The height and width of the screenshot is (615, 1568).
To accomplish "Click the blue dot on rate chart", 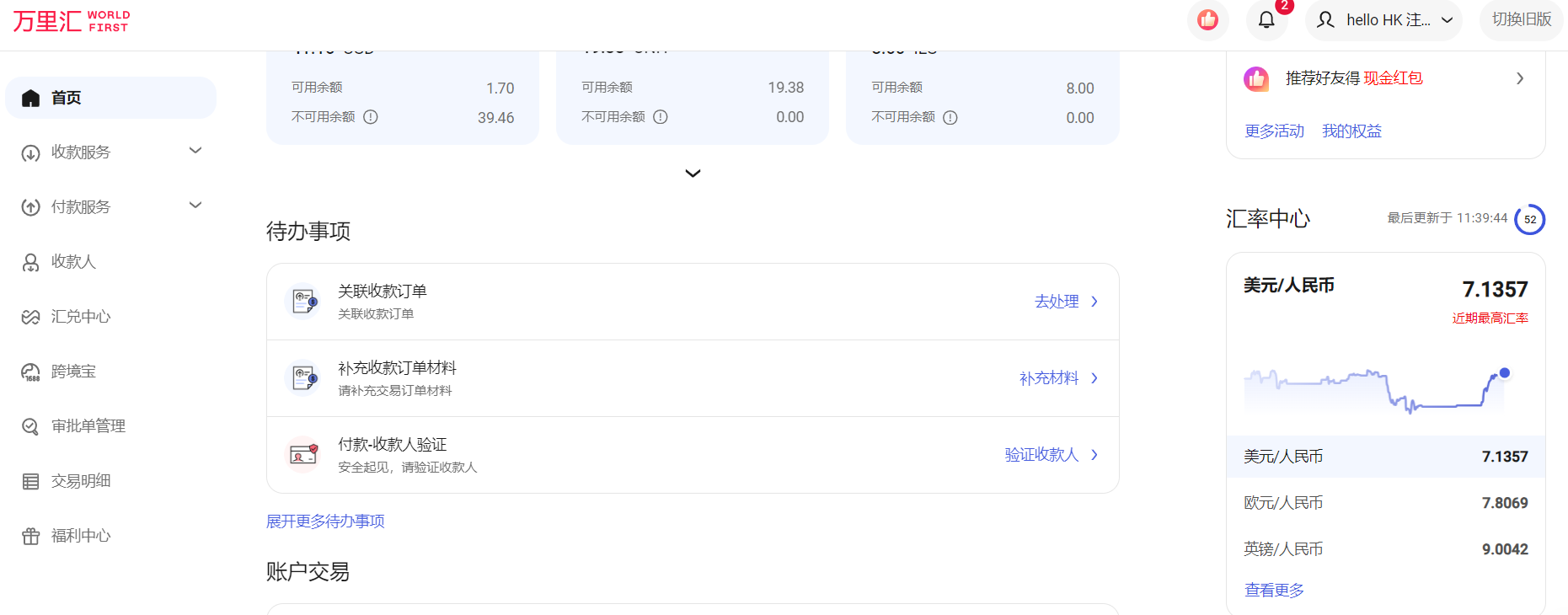I will 1504,373.
